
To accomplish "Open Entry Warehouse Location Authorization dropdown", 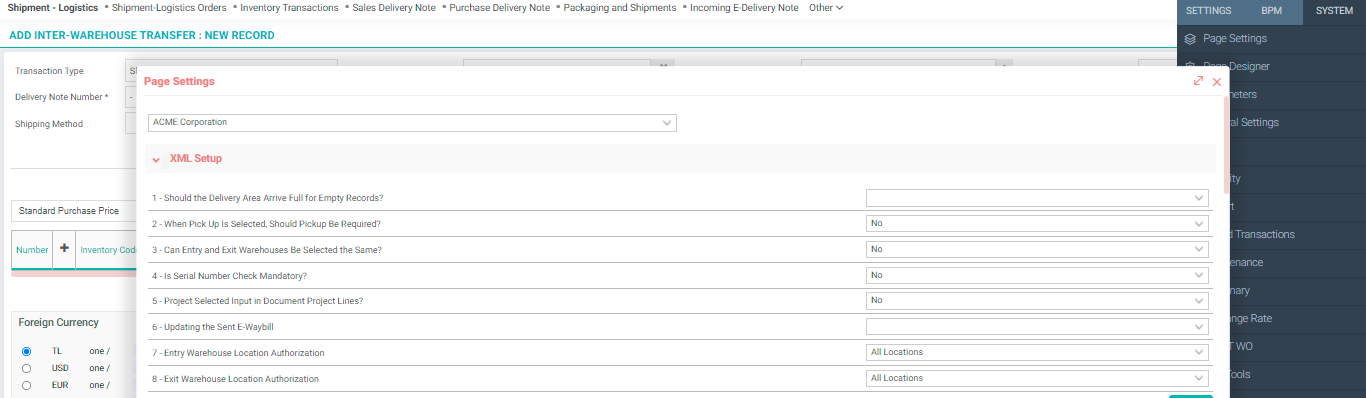I will 1037,352.
